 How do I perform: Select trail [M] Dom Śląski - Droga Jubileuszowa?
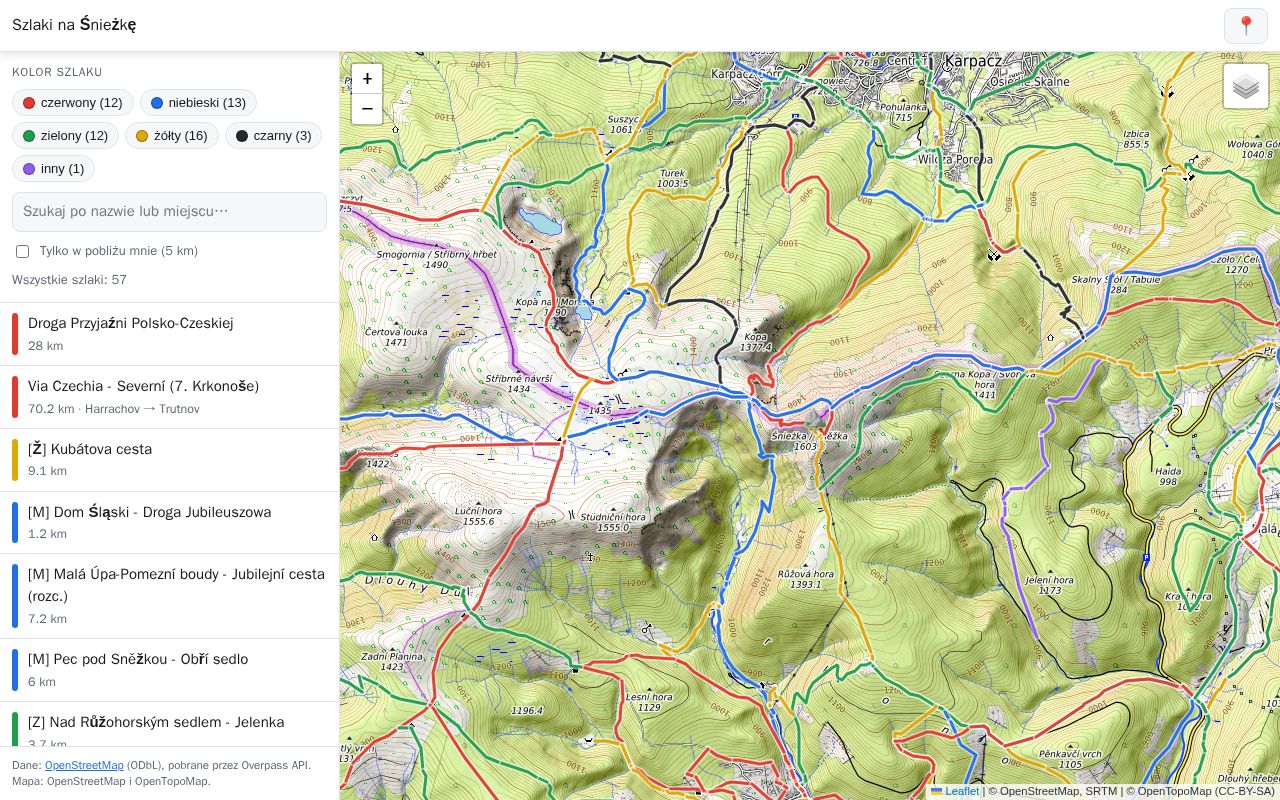(170, 522)
